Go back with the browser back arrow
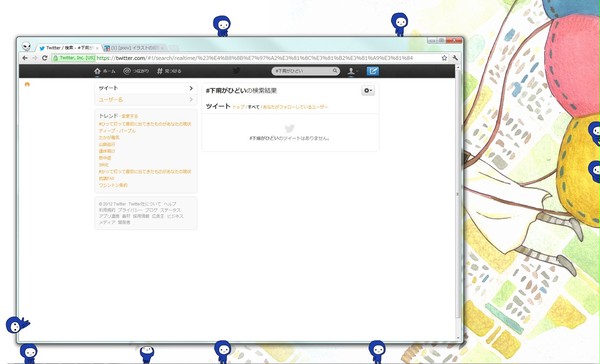 [25, 58]
